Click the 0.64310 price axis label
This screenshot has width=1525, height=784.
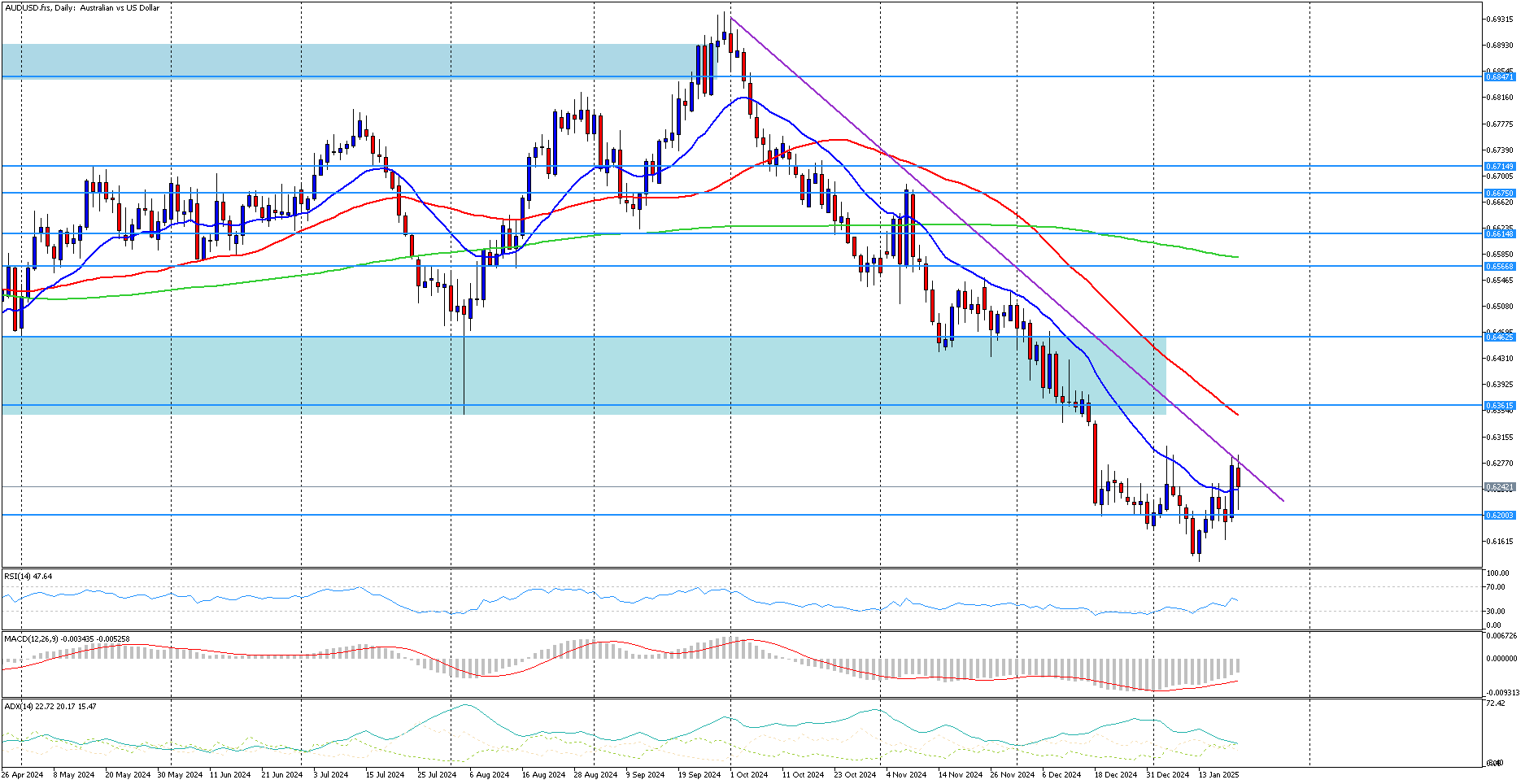[1500, 358]
